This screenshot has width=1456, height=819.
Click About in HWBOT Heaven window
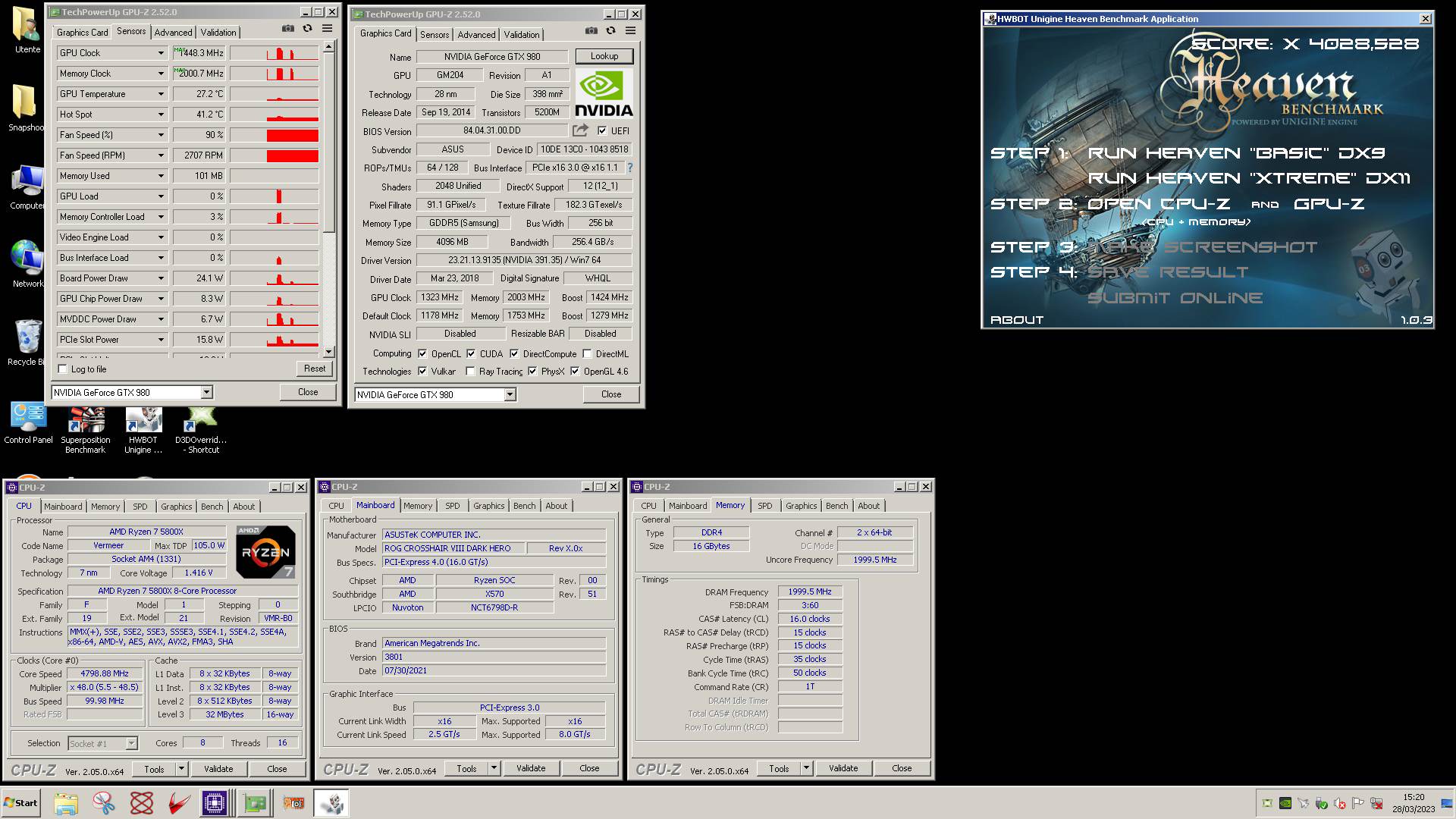(x=1016, y=320)
